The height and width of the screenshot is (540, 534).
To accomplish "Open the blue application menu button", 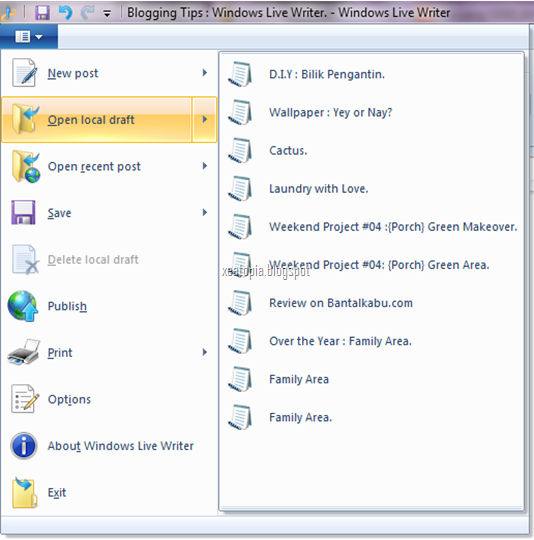I will (29, 37).
